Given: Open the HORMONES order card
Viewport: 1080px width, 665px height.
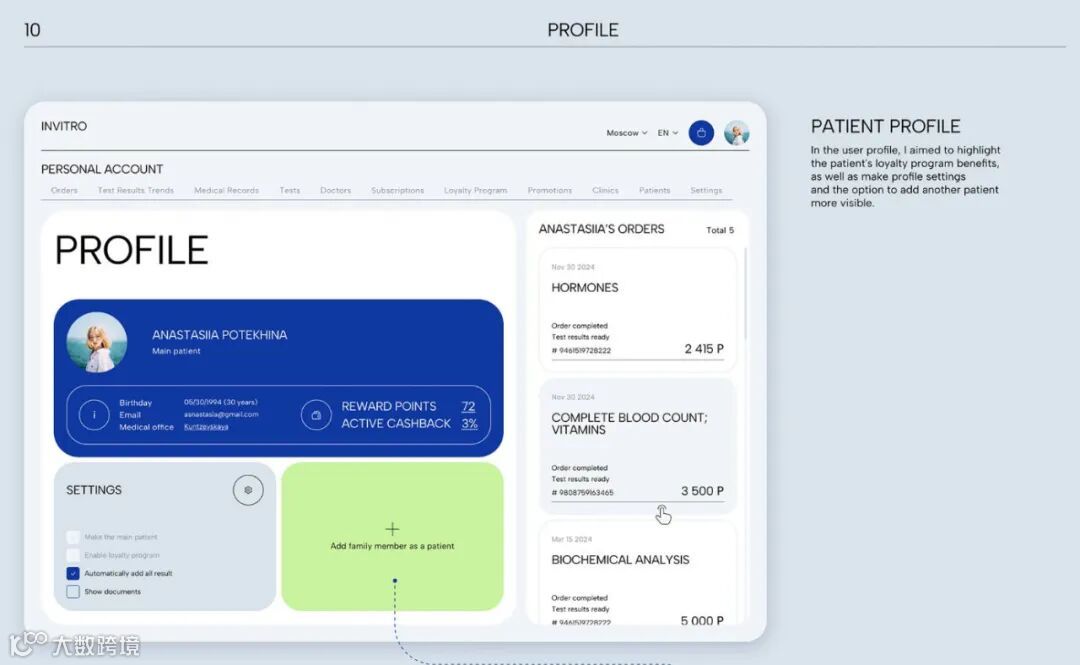Looking at the screenshot, I should [x=637, y=310].
